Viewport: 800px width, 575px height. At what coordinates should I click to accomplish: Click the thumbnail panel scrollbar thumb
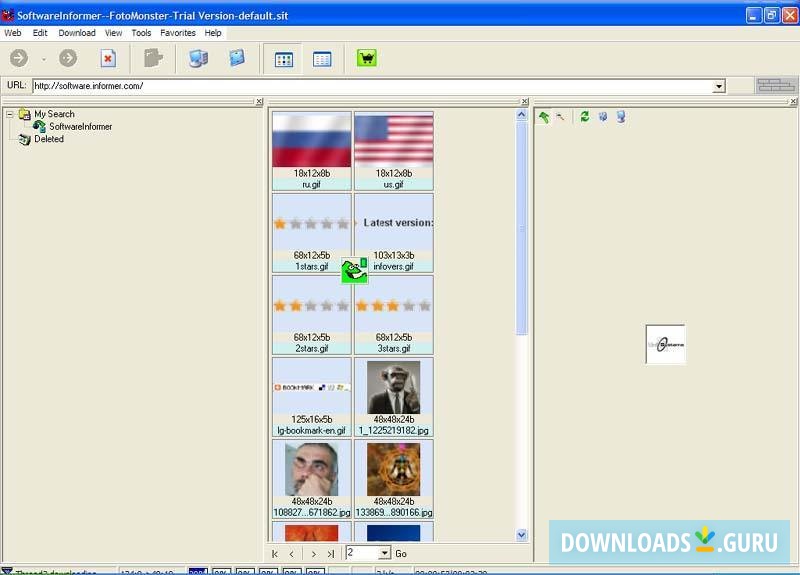coord(521,228)
